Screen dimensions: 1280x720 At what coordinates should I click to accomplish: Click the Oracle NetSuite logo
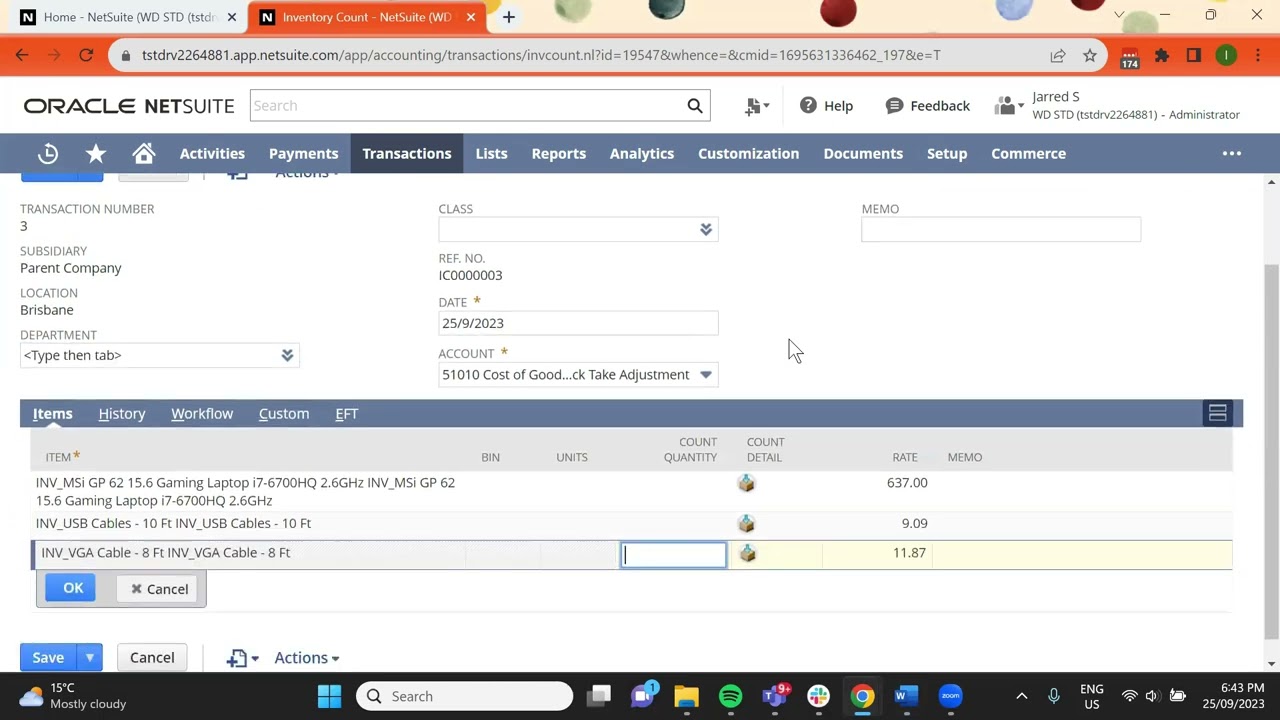[x=129, y=106]
